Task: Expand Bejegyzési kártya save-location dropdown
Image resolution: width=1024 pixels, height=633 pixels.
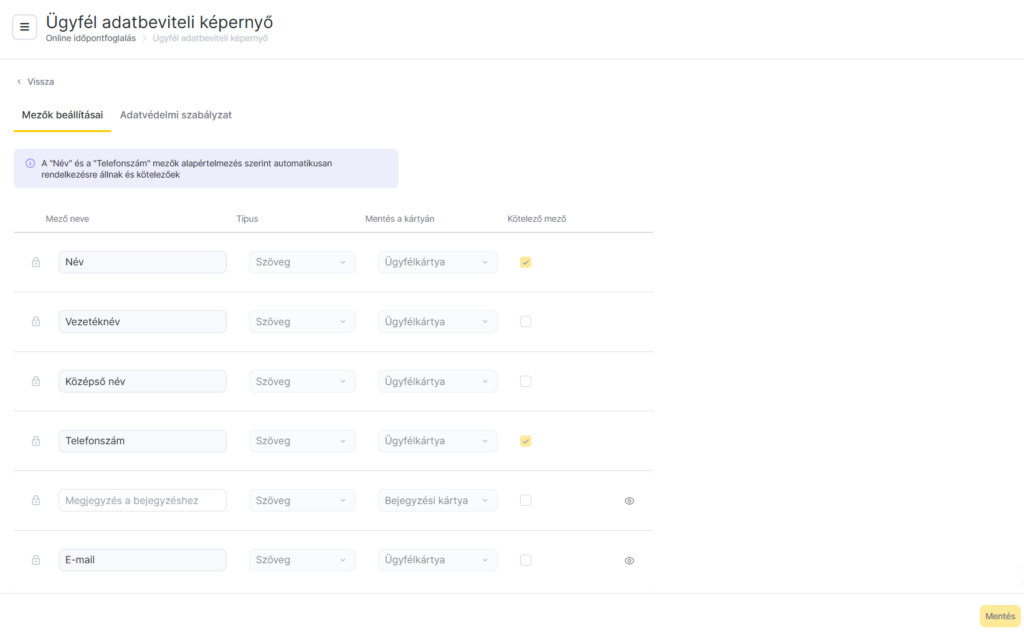Action: coord(437,501)
